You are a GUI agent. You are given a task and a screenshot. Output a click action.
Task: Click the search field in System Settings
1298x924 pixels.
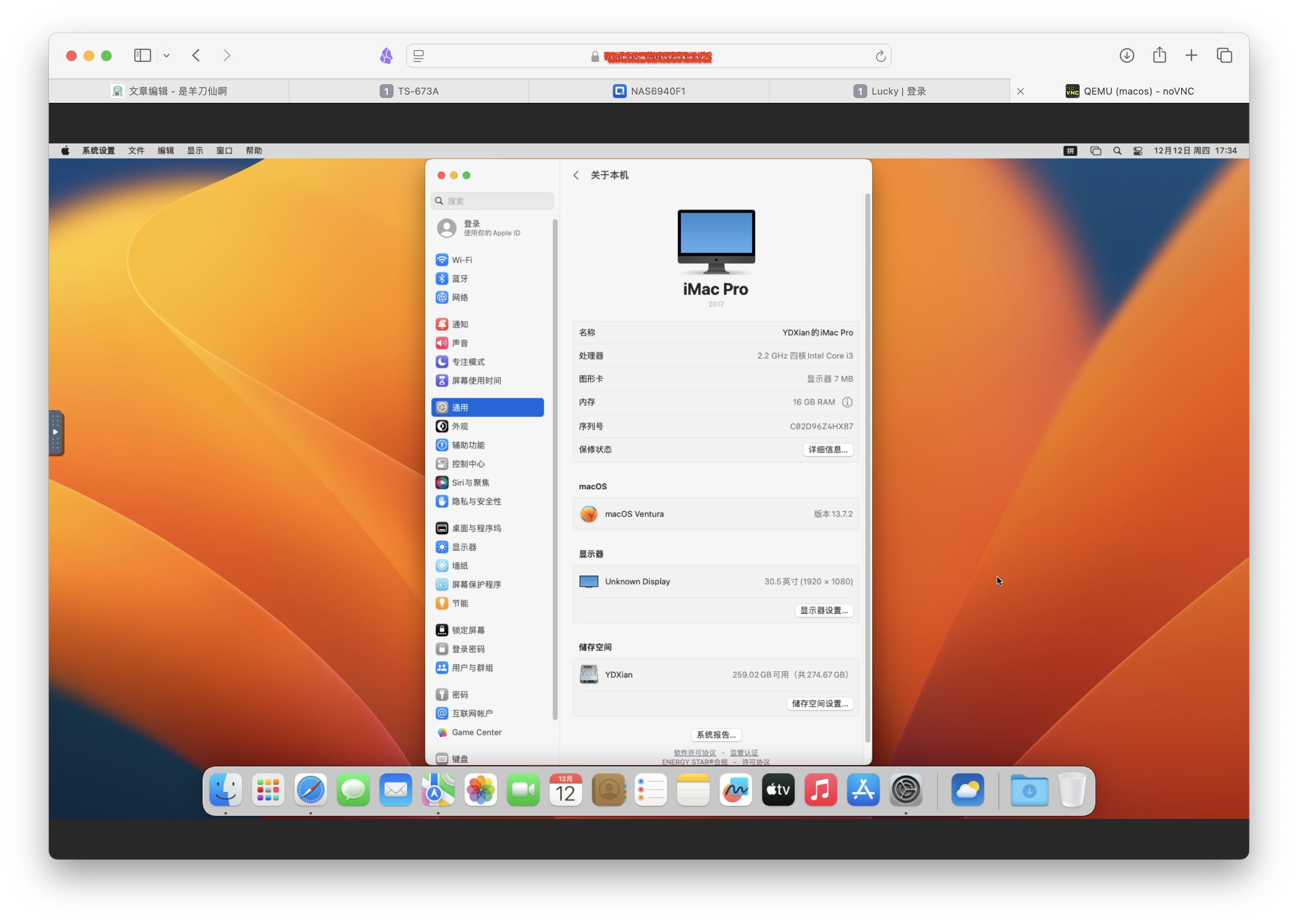(492, 201)
